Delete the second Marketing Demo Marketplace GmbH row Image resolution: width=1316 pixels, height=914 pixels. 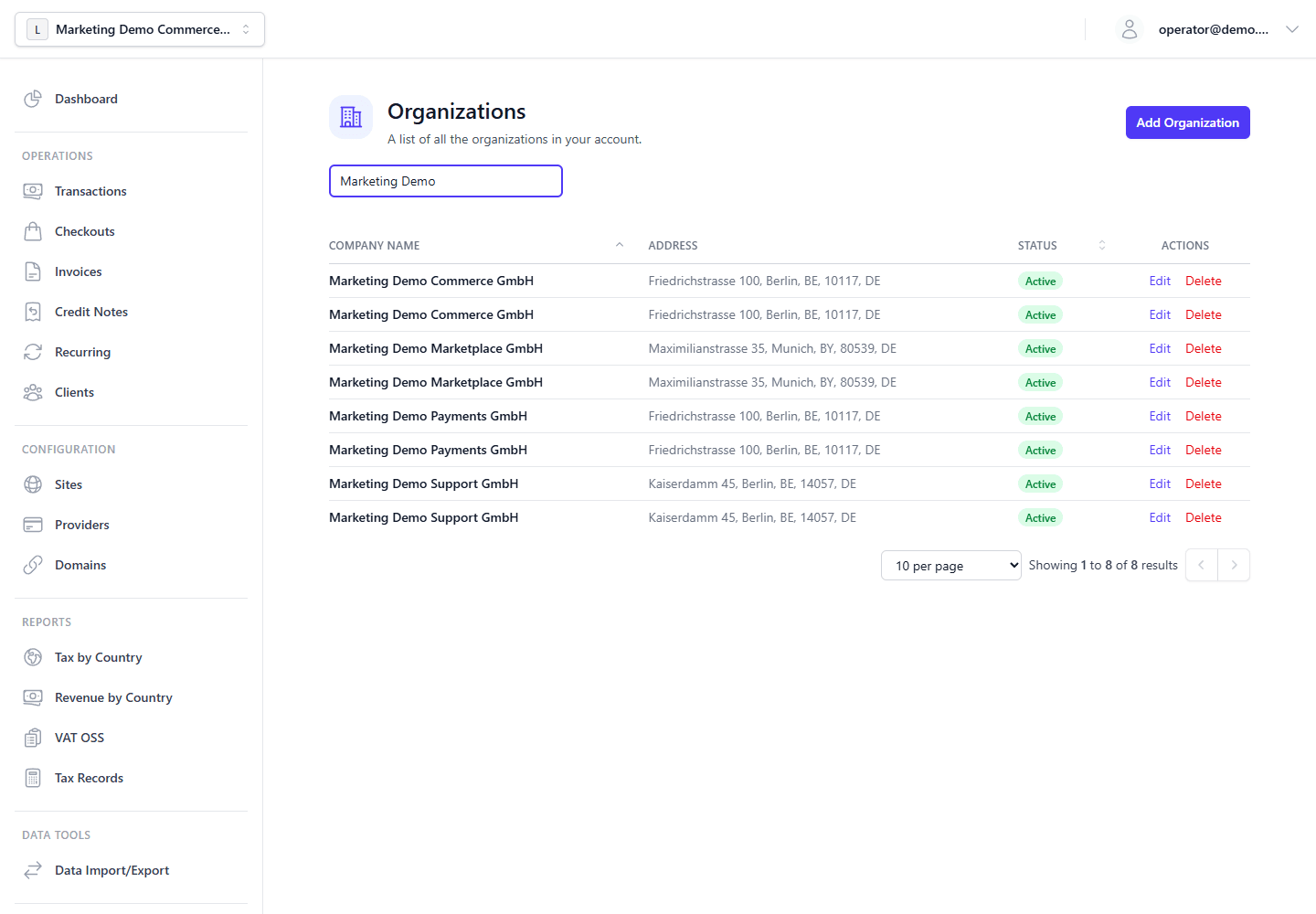point(1204,382)
